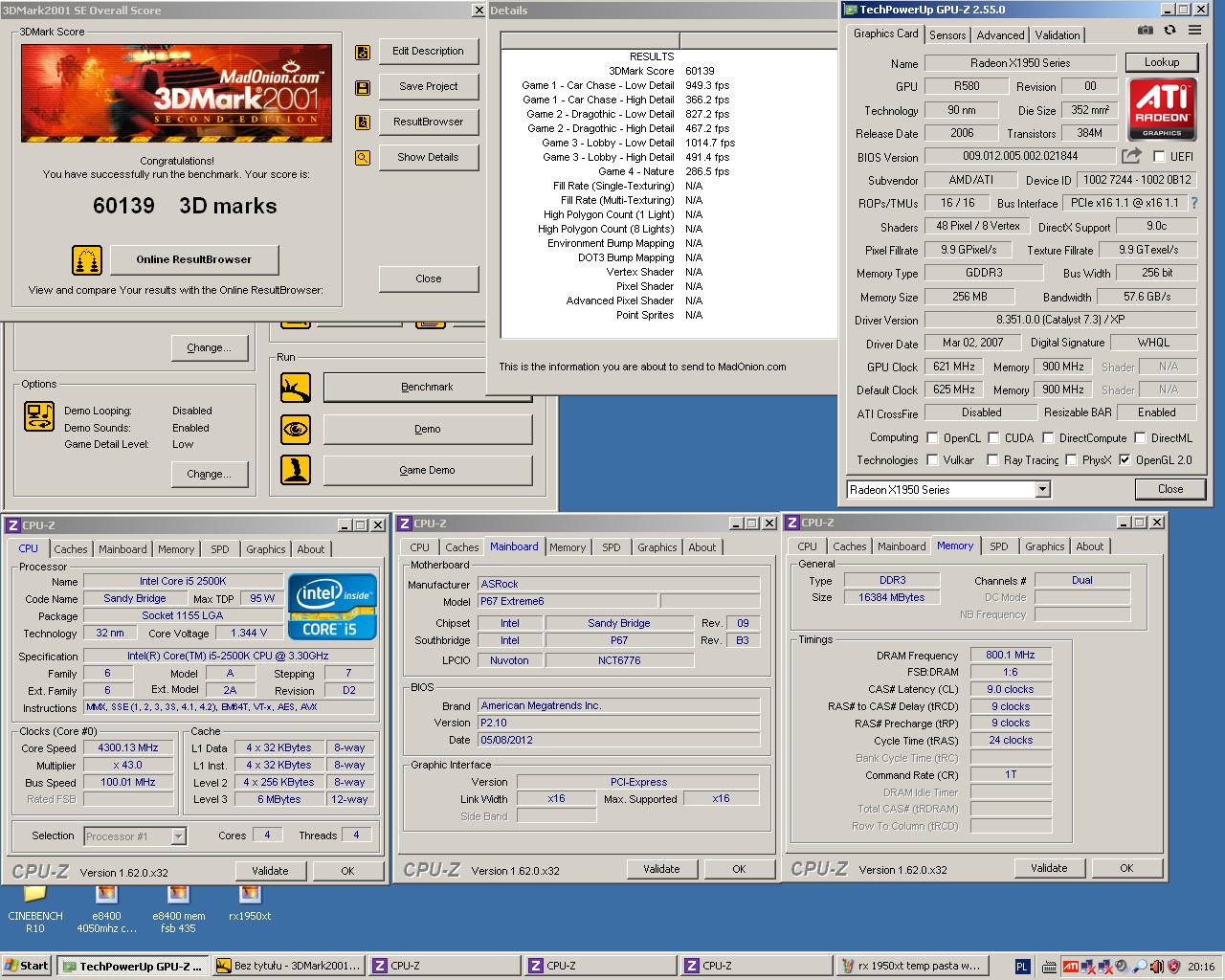The width and height of the screenshot is (1225, 980).
Task: Click the GPU-Z Close button at bottom
Action: coord(1169,489)
